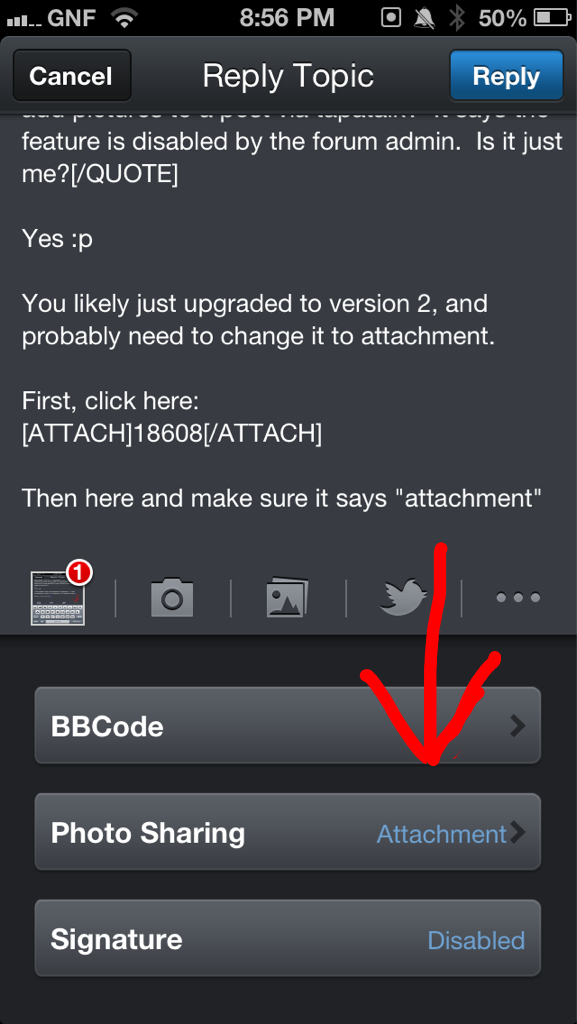Image resolution: width=577 pixels, height=1024 pixels.
Task: Tap the Wi-Fi status icon
Action: tap(124, 18)
